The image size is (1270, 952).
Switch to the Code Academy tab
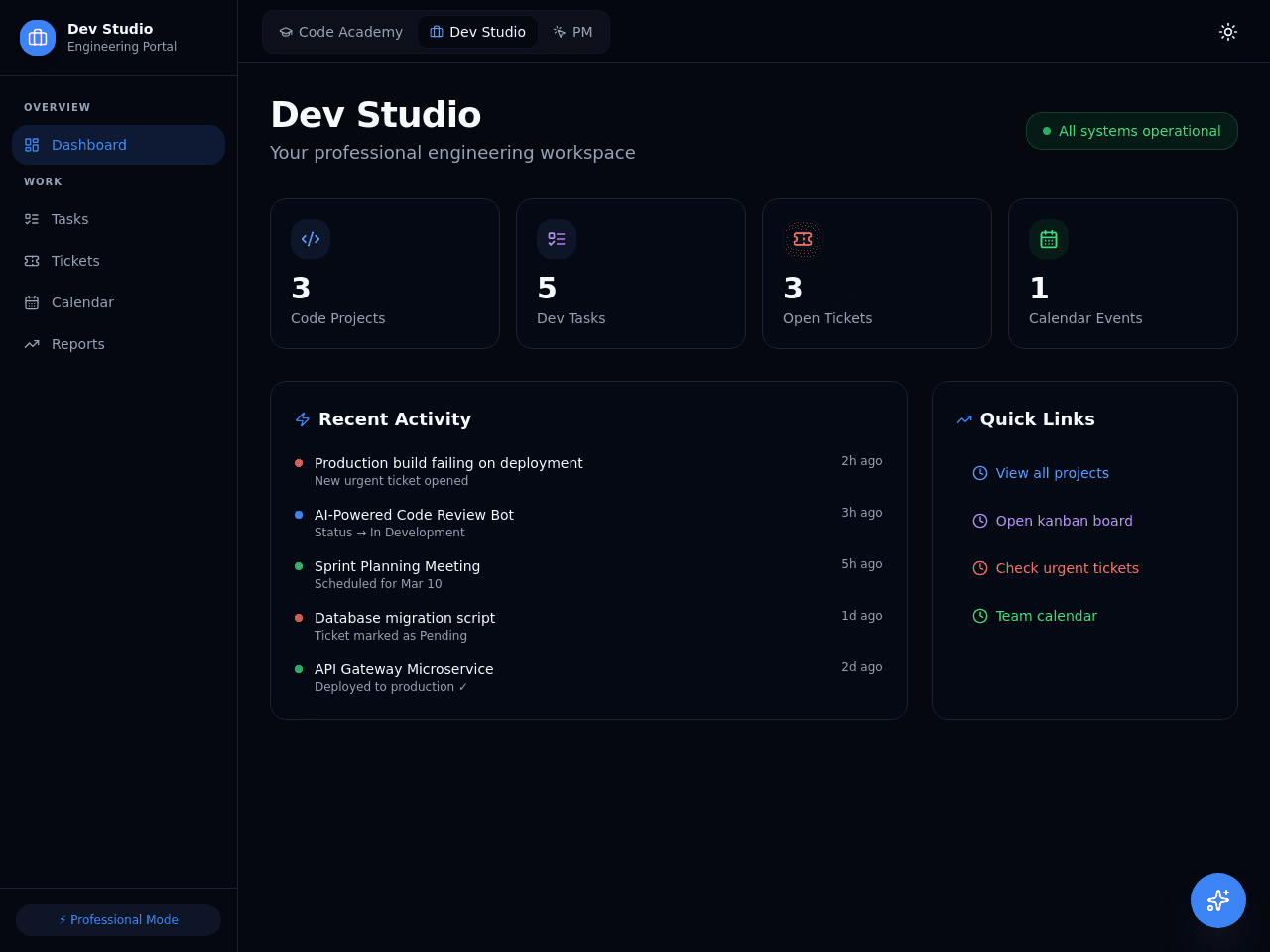click(341, 32)
